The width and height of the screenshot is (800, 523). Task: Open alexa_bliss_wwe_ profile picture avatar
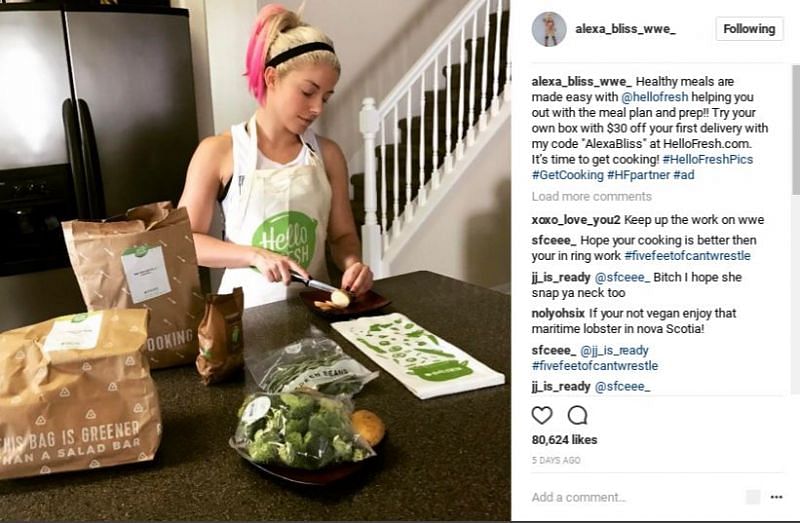[549, 29]
